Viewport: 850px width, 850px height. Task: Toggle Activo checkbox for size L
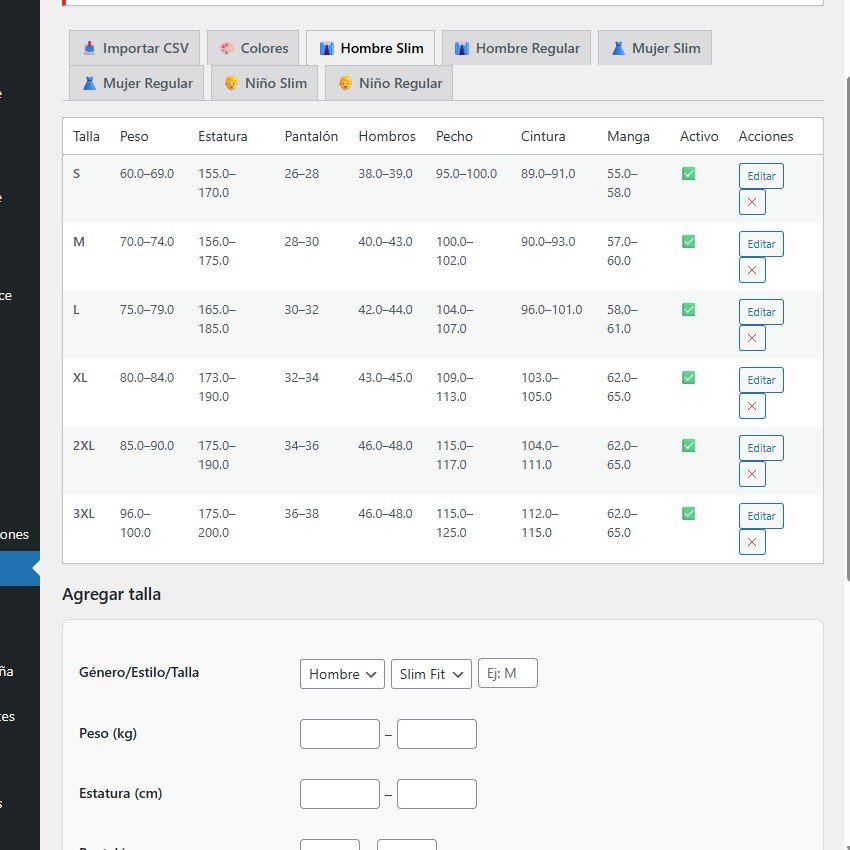click(x=688, y=310)
